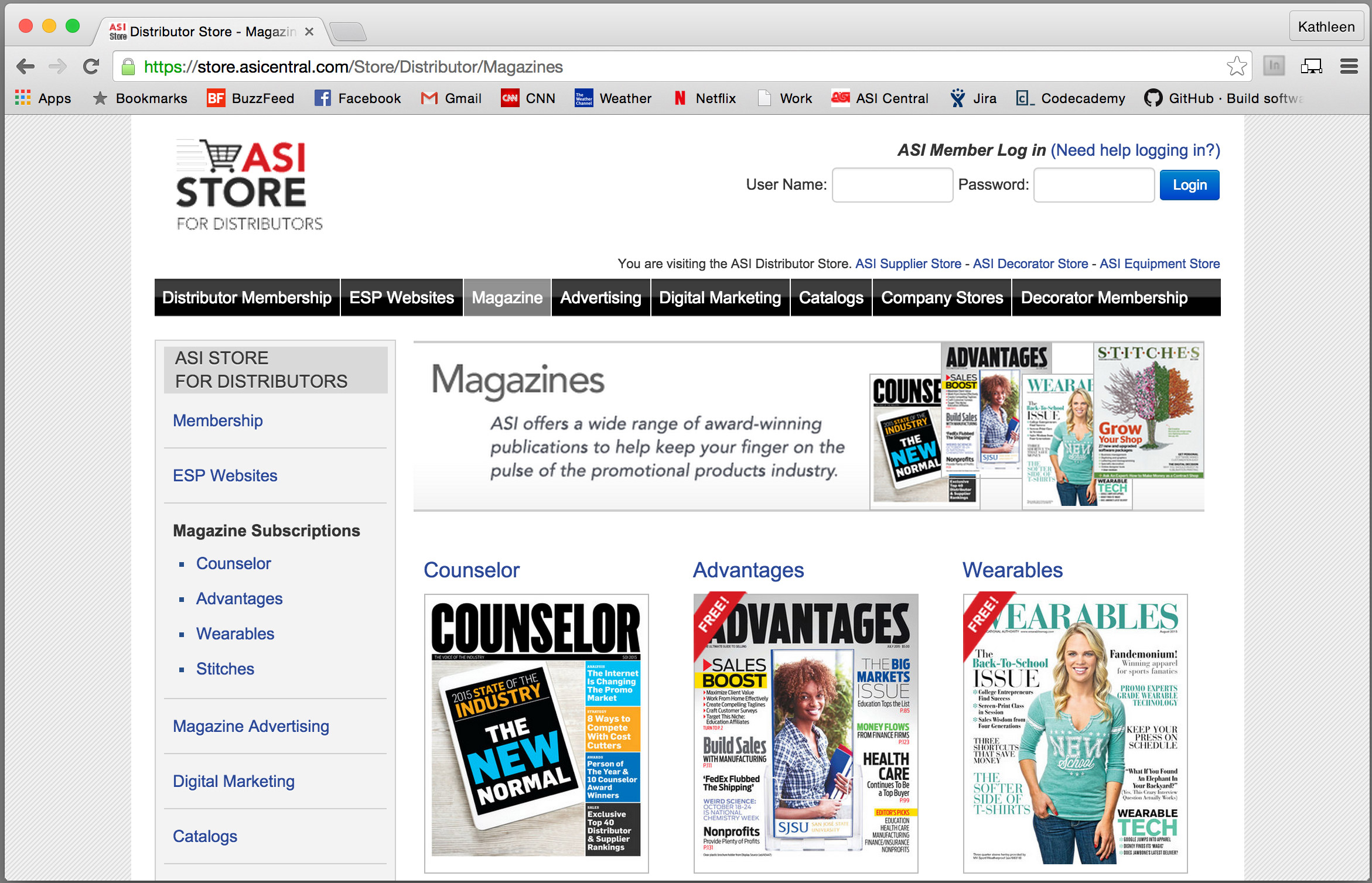Image resolution: width=1372 pixels, height=883 pixels.
Task: Open the Jira bookmark
Action: (x=974, y=98)
